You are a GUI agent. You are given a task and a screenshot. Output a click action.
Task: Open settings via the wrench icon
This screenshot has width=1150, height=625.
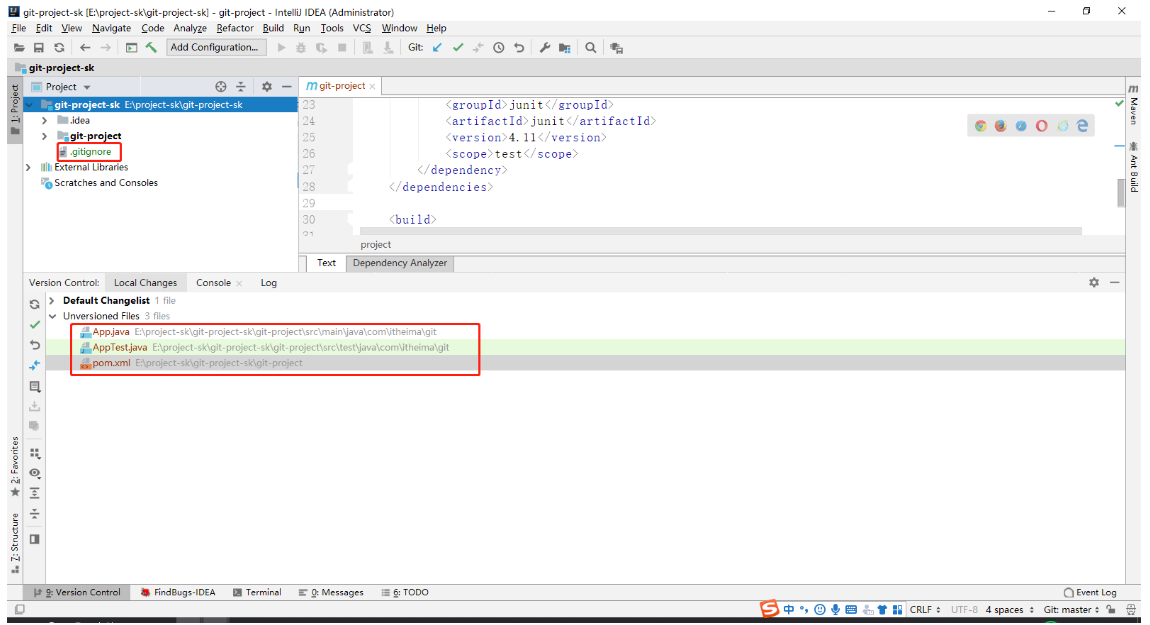coord(544,48)
